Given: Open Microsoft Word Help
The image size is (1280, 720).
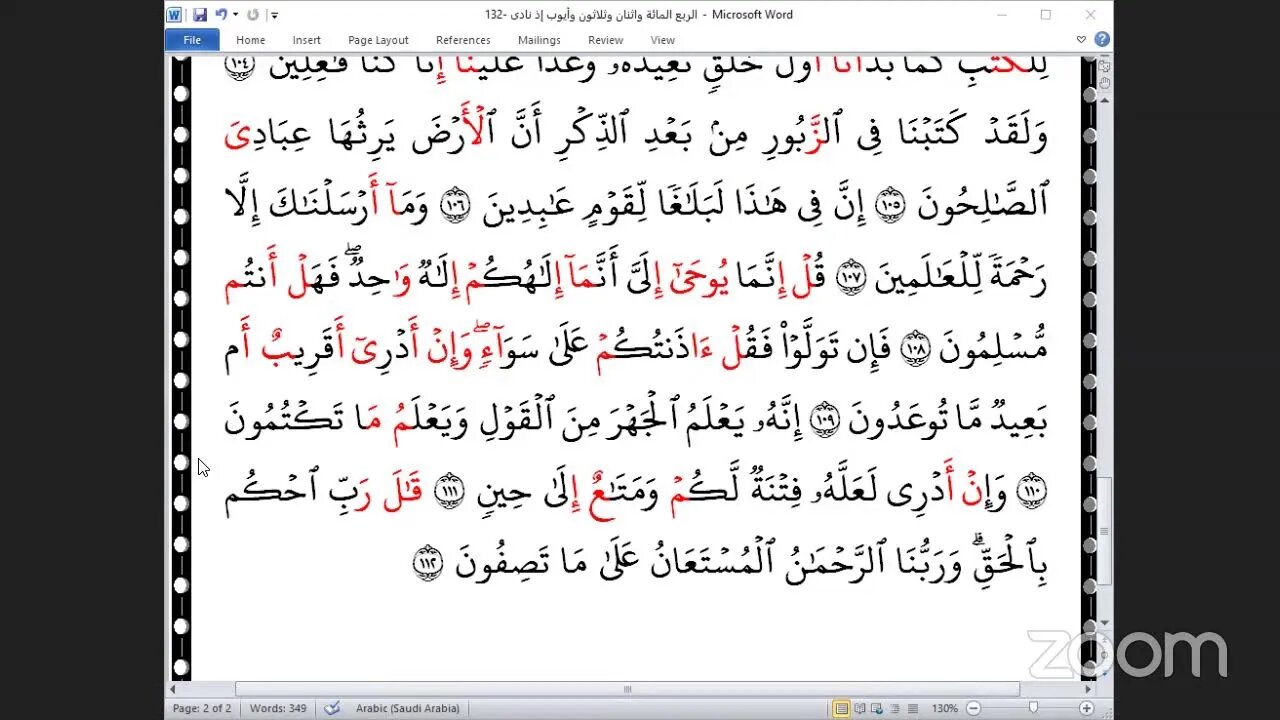Looking at the screenshot, I should click(1101, 40).
